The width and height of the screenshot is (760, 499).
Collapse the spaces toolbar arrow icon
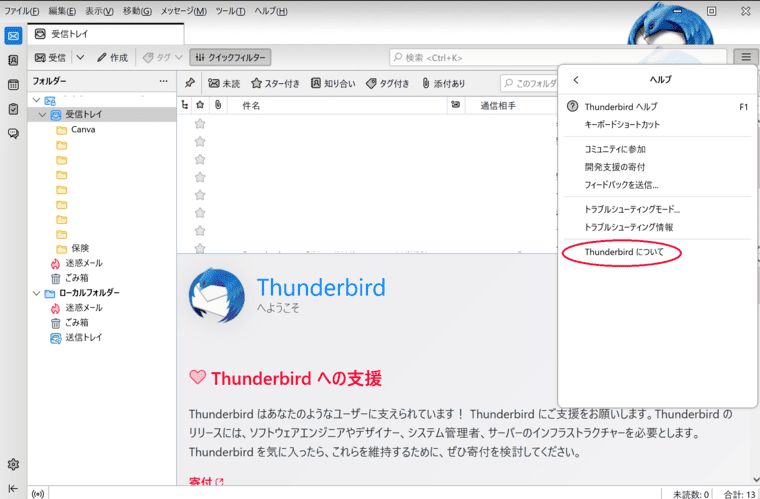[x=13, y=488]
